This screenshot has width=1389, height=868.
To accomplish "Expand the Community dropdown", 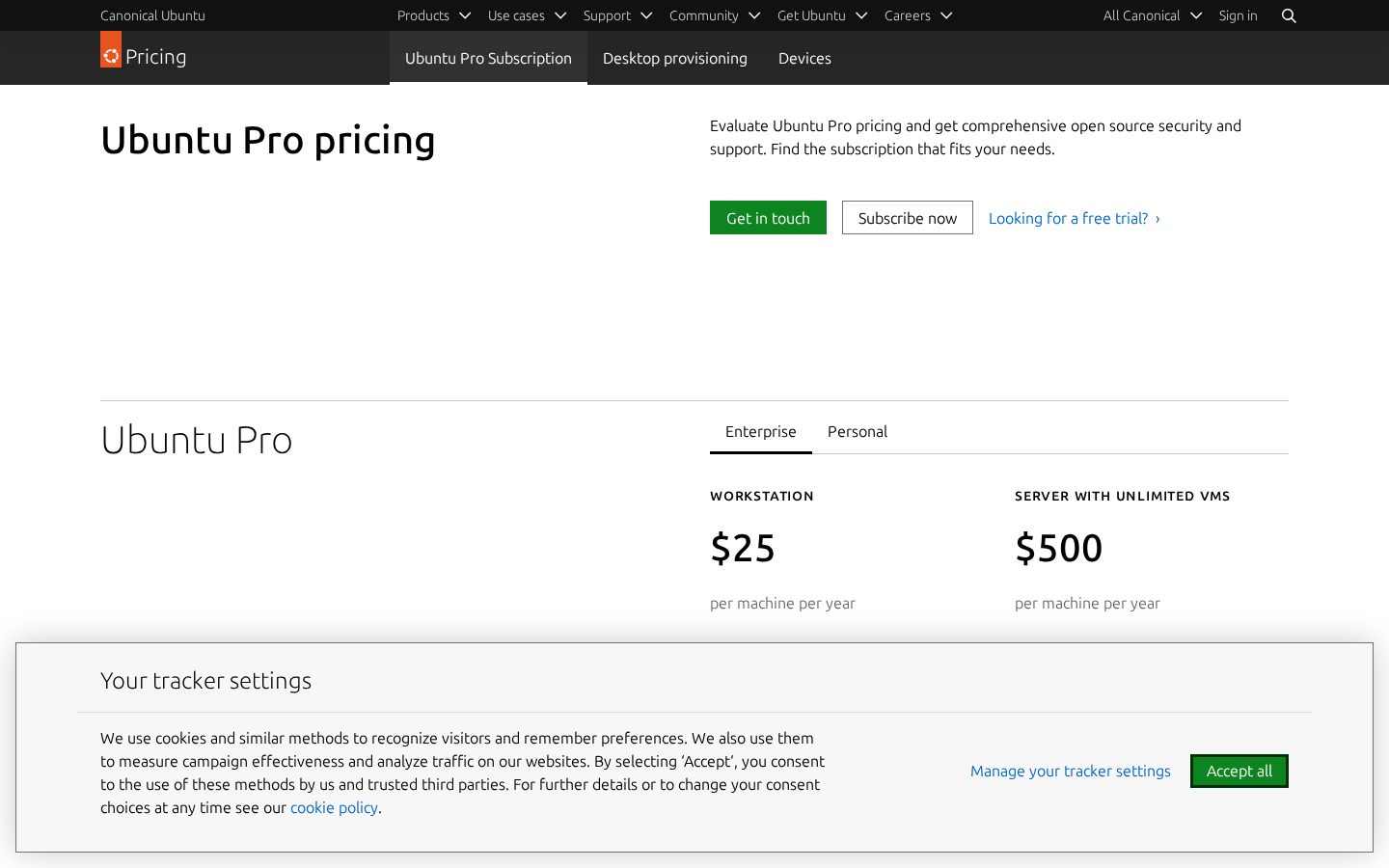I will [715, 15].
